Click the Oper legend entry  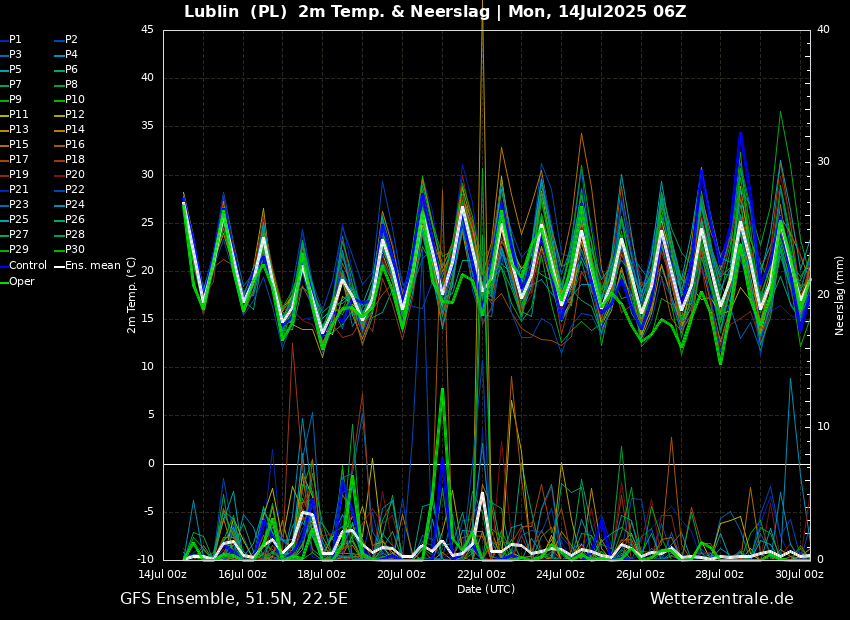(21, 281)
